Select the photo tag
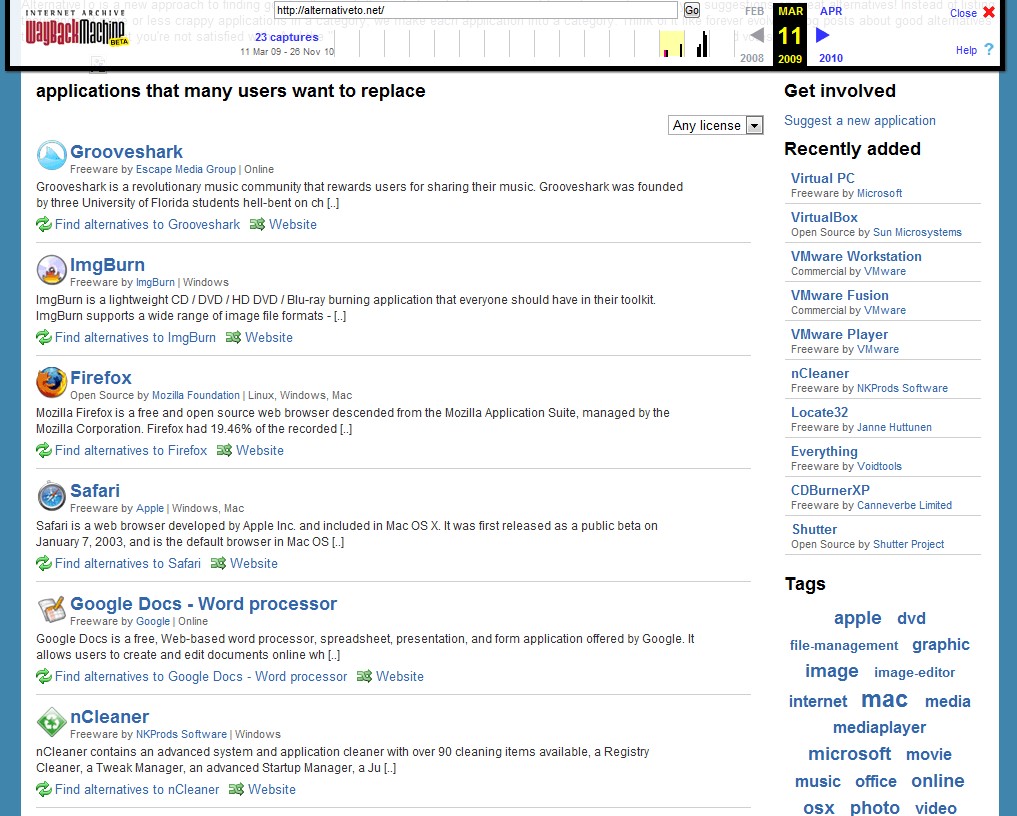The width and height of the screenshot is (1017, 816). [x=875, y=808]
